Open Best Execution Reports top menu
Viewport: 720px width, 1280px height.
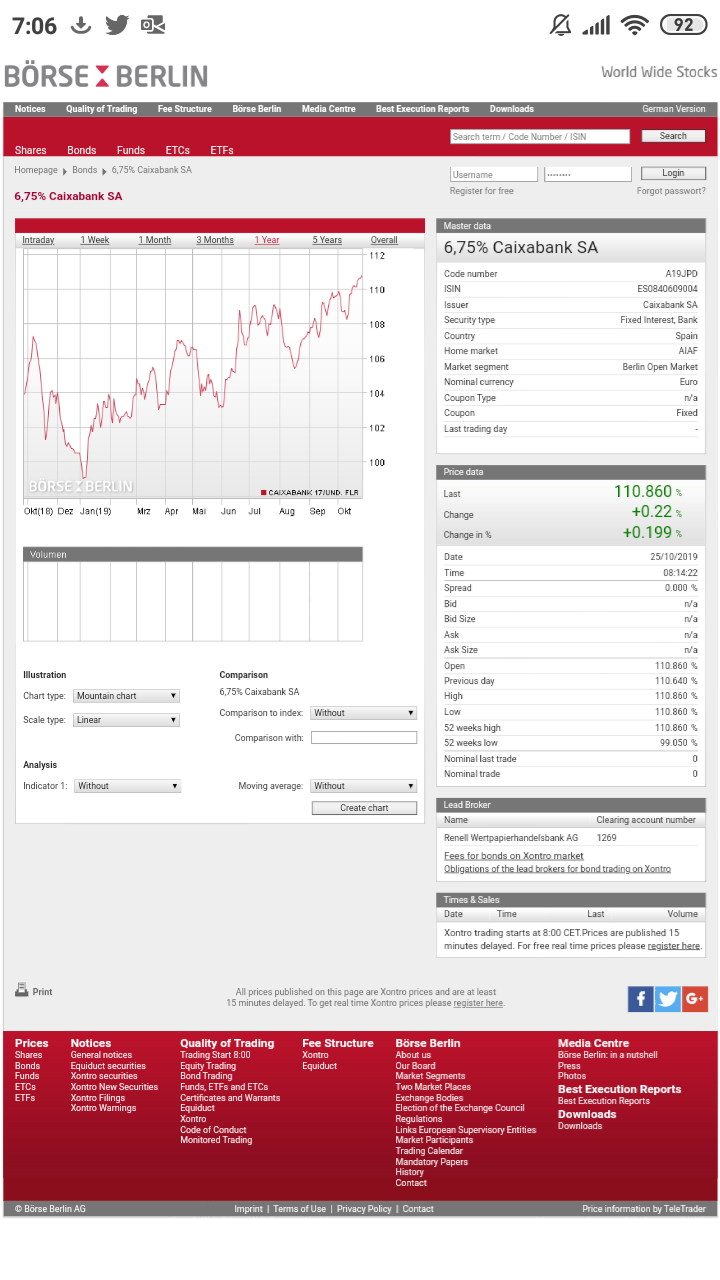pos(422,109)
